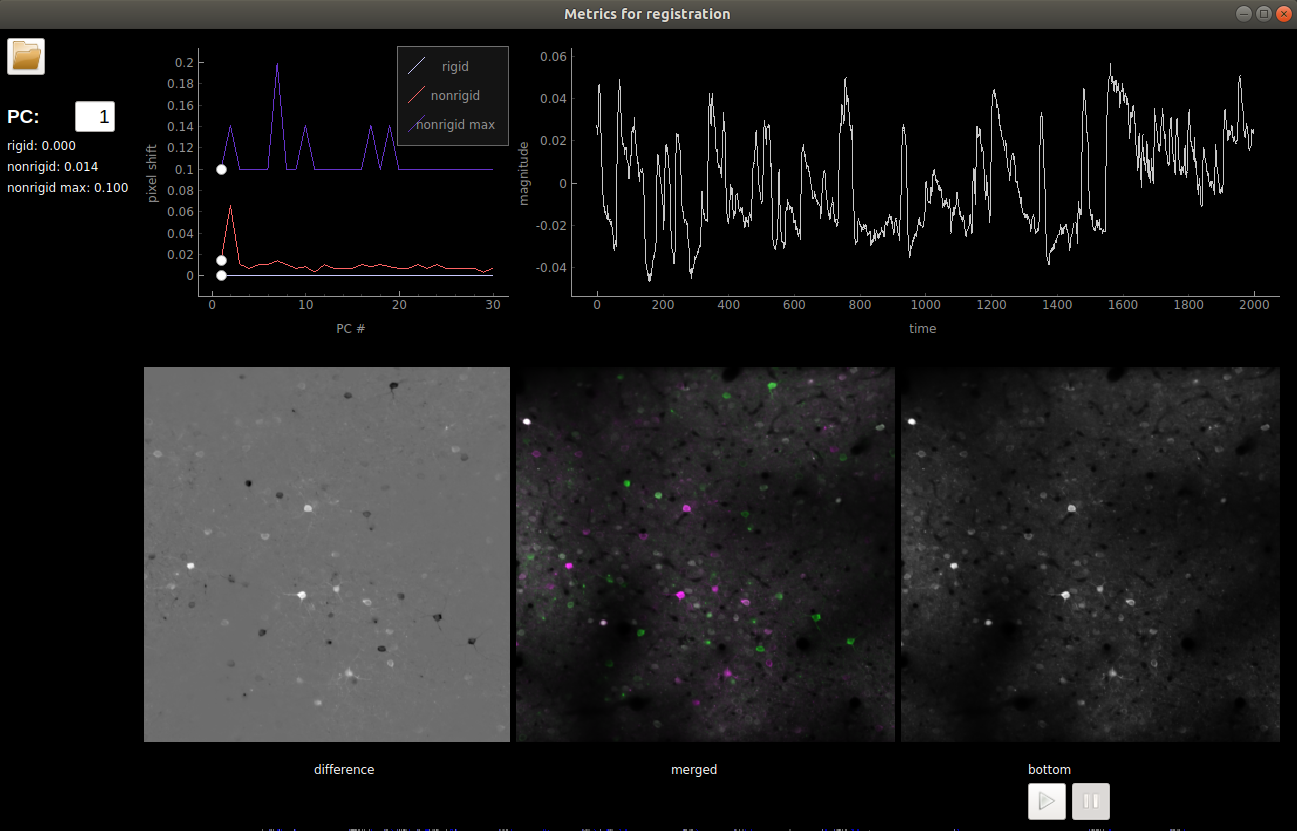
Task: Click the merged green-magenta image panel
Action: click(x=705, y=554)
